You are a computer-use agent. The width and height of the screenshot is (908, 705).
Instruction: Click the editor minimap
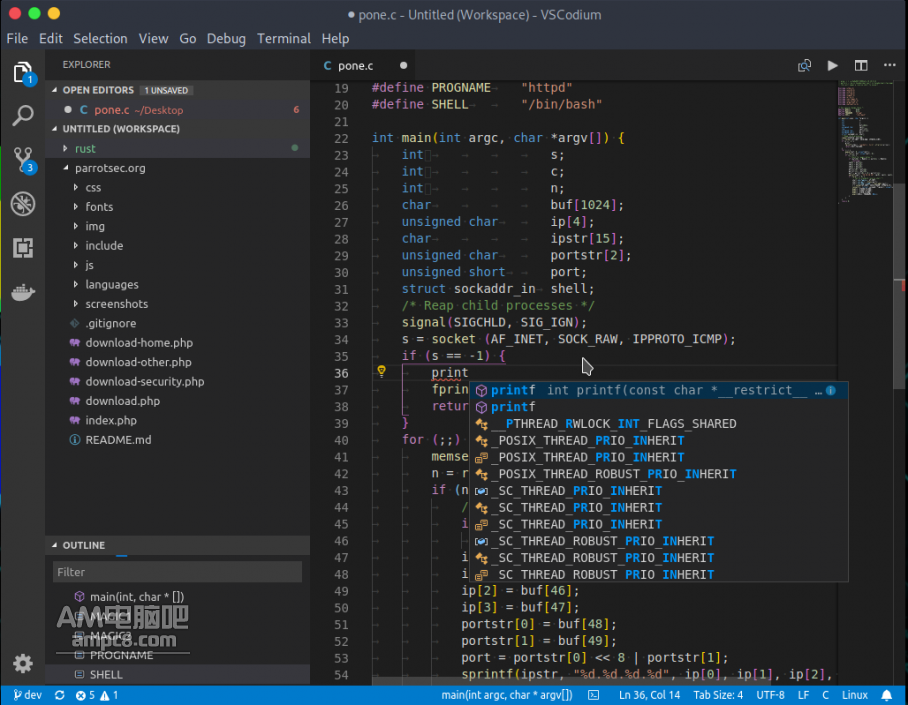[865, 142]
